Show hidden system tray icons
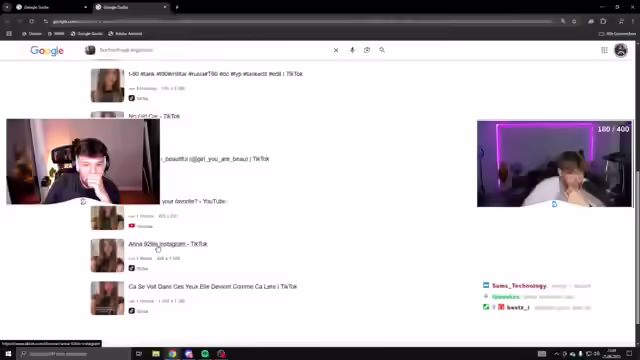 point(556,353)
